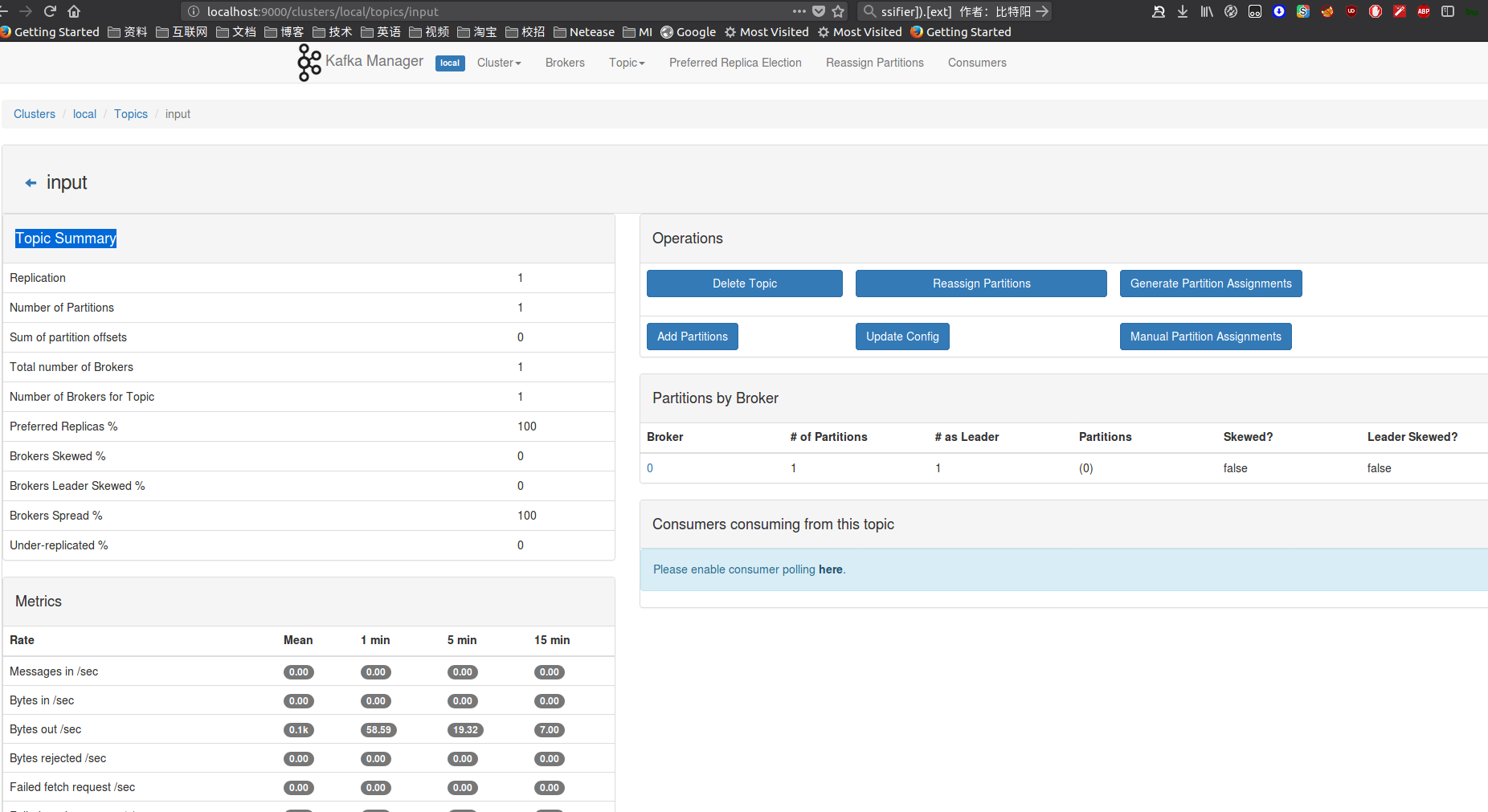Click the Bytes out 7.00 badge
1488x812 pixels.
coord(550,730)
